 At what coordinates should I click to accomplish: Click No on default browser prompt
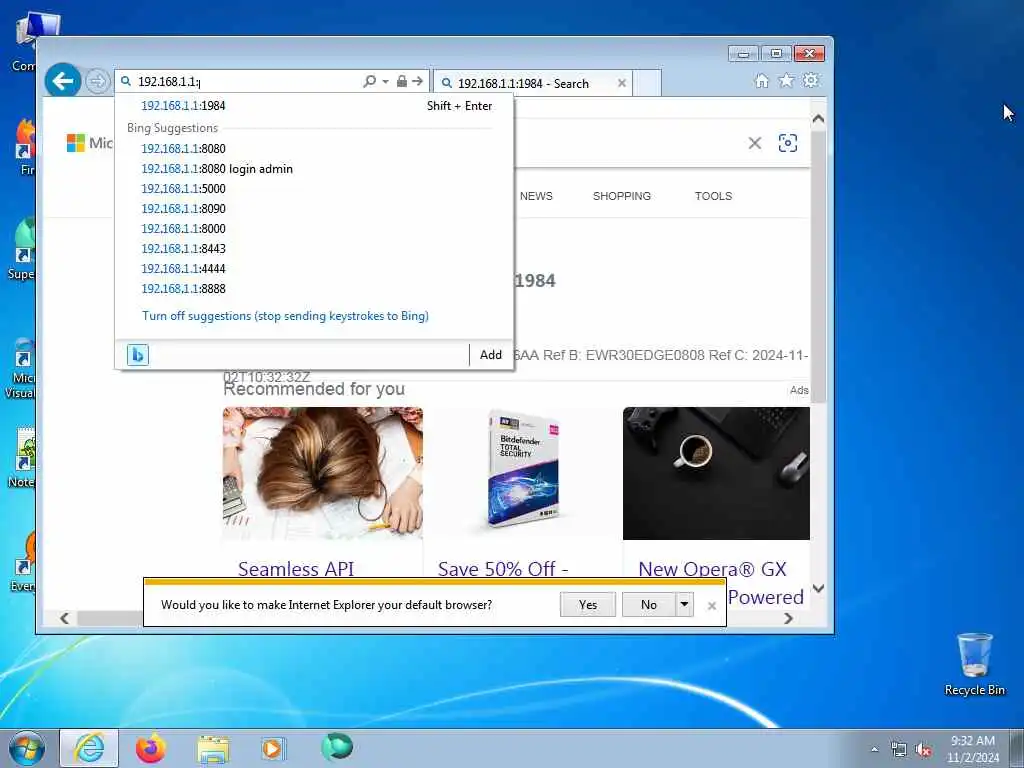click(x=648, y=605)
